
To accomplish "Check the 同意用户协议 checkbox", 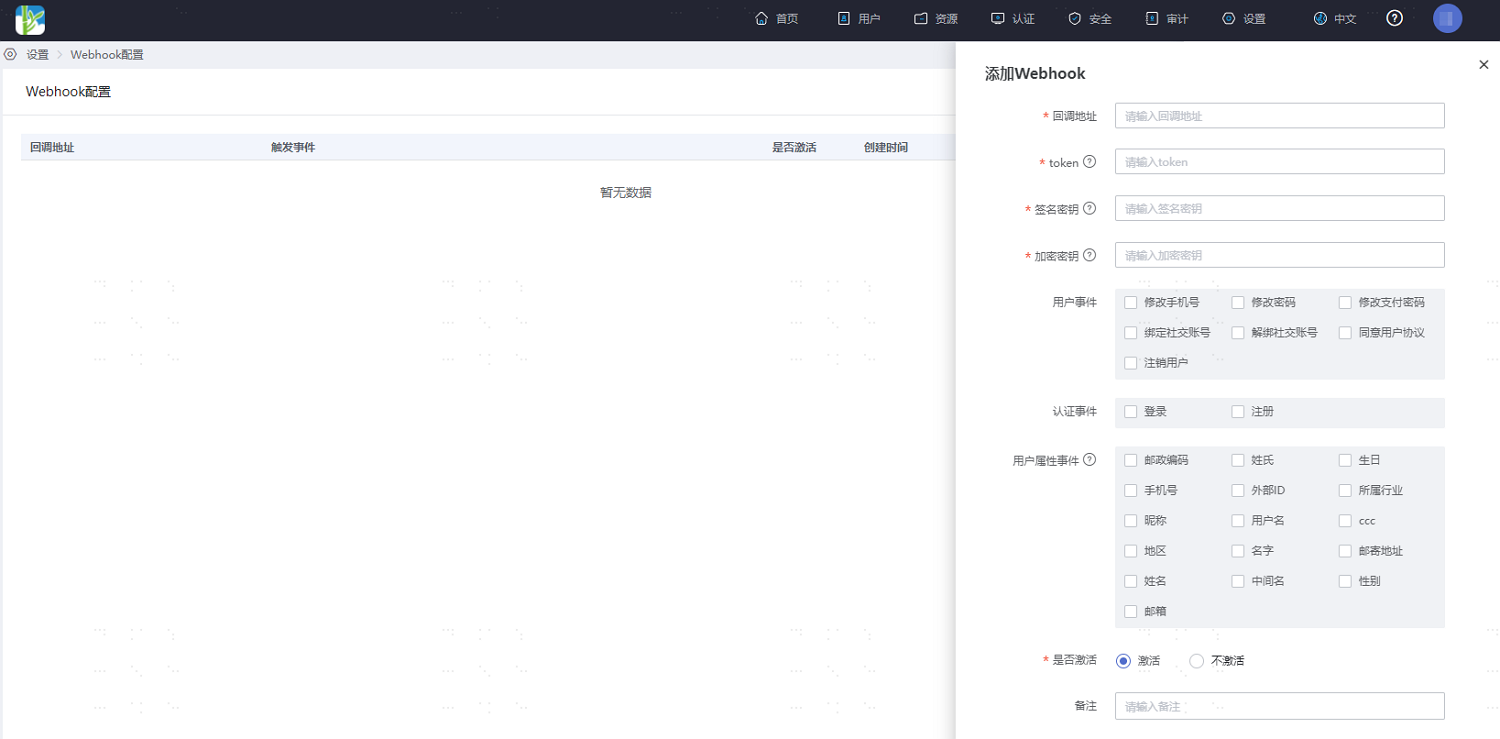I will click(x=1345, y=333).
